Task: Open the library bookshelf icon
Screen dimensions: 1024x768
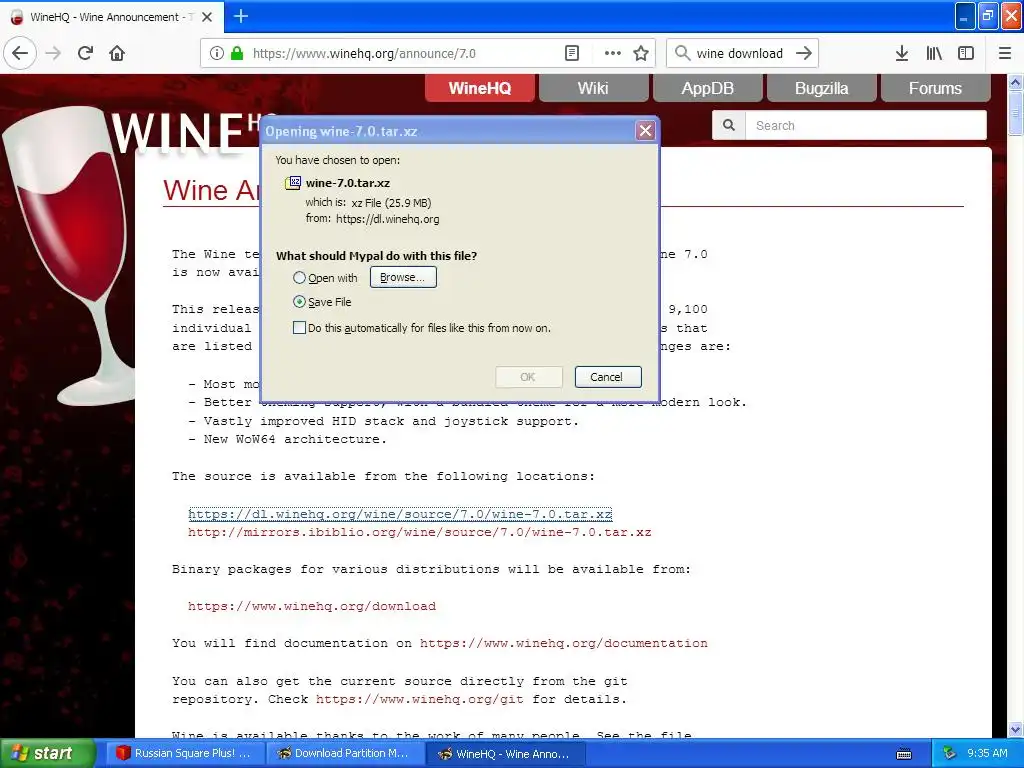Action: tap(934, 53)
